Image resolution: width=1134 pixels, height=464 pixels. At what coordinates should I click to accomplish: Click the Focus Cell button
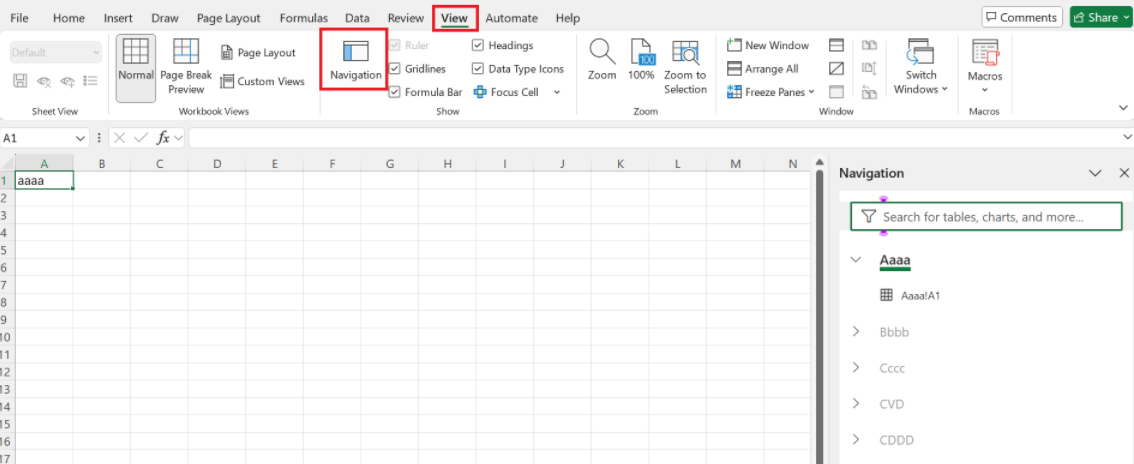[x=506, y=93]
